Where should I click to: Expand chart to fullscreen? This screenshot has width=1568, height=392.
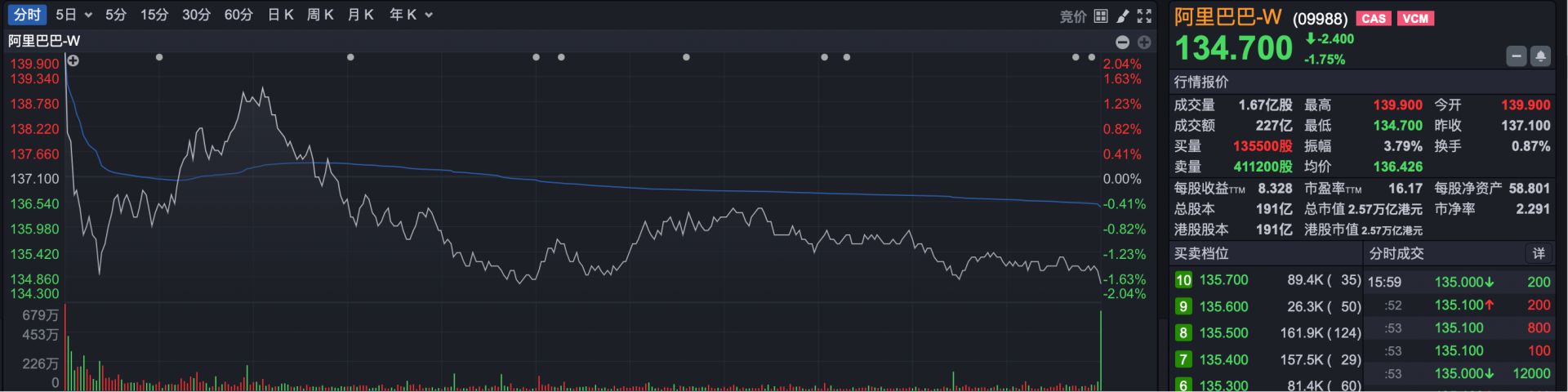[x=1144, y=16]
